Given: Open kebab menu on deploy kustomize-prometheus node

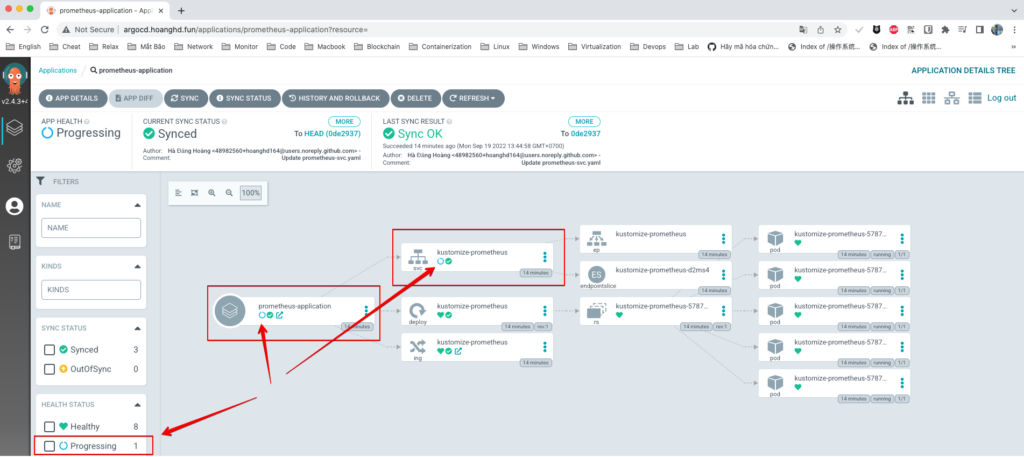Looking at the screenshot, I should point(545,311).
